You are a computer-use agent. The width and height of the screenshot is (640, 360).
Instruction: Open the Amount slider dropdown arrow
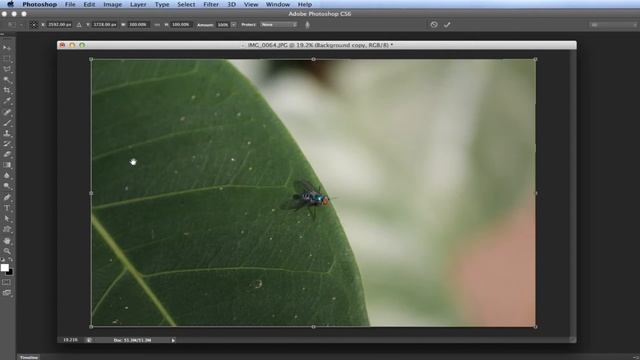[x=233, y=25]
